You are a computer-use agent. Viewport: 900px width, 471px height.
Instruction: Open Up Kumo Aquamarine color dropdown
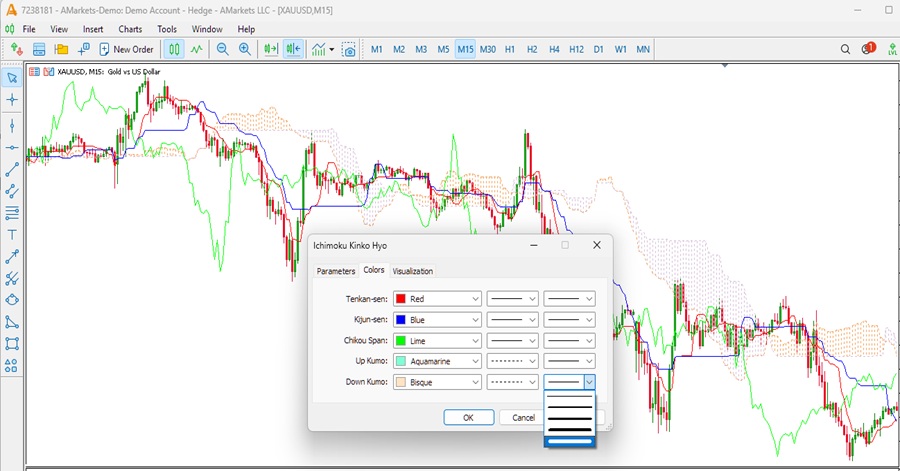[x=437, y=361]
